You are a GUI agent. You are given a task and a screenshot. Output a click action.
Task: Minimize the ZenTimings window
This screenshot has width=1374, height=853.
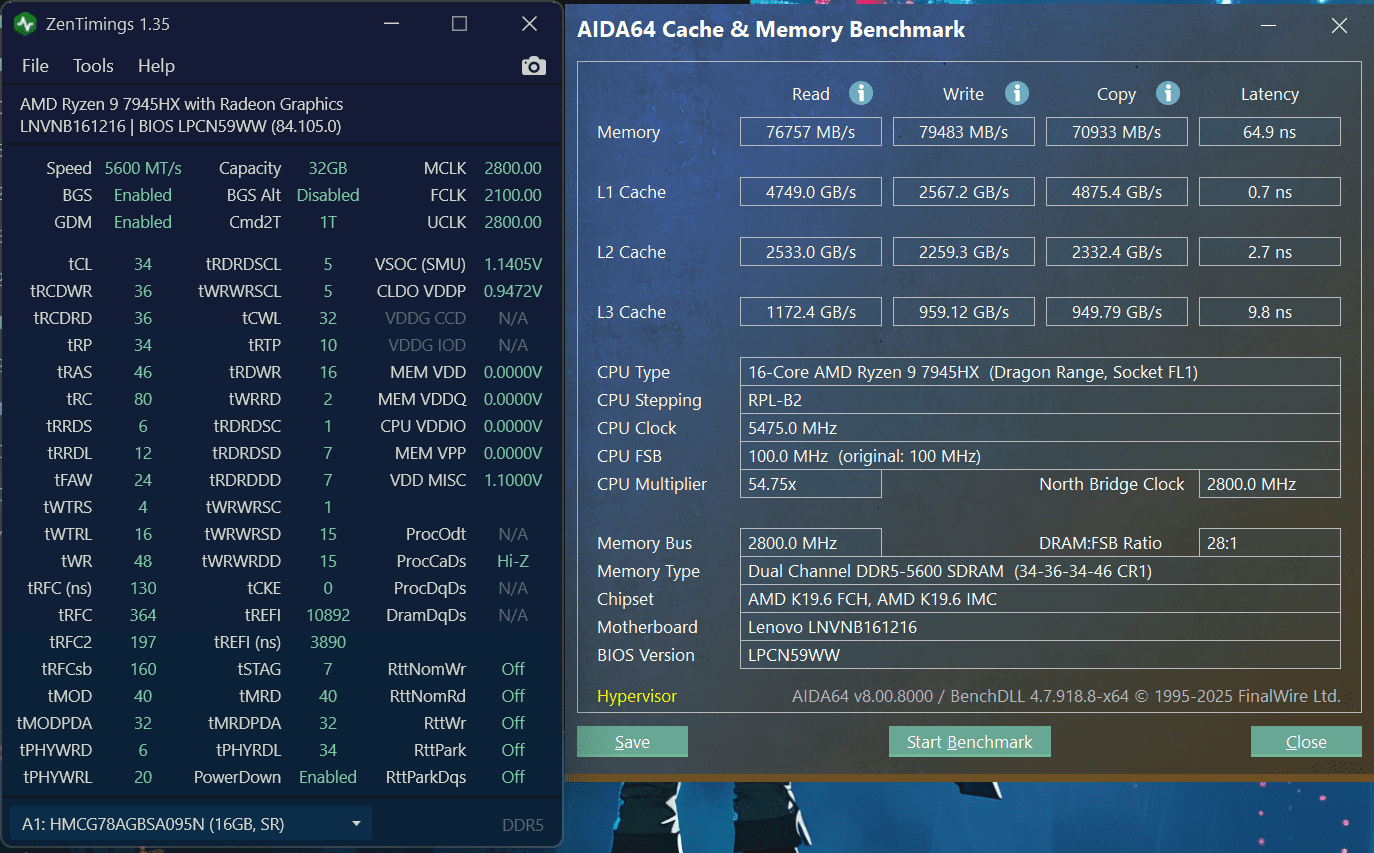(389, 24)
